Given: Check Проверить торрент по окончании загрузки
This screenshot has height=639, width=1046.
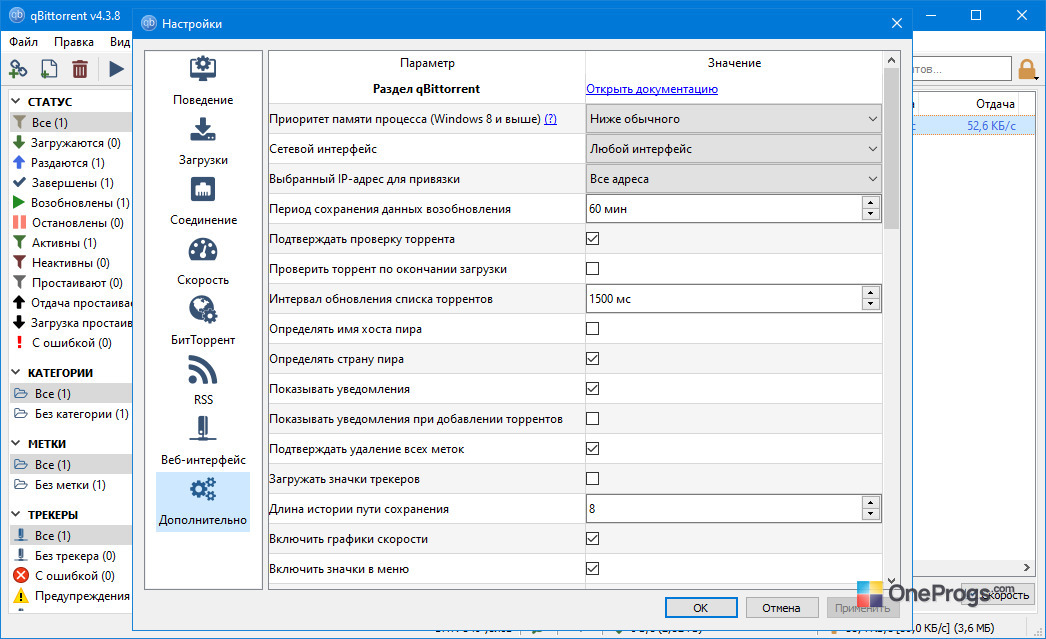Looking at the screenshot, I should 592,269.
